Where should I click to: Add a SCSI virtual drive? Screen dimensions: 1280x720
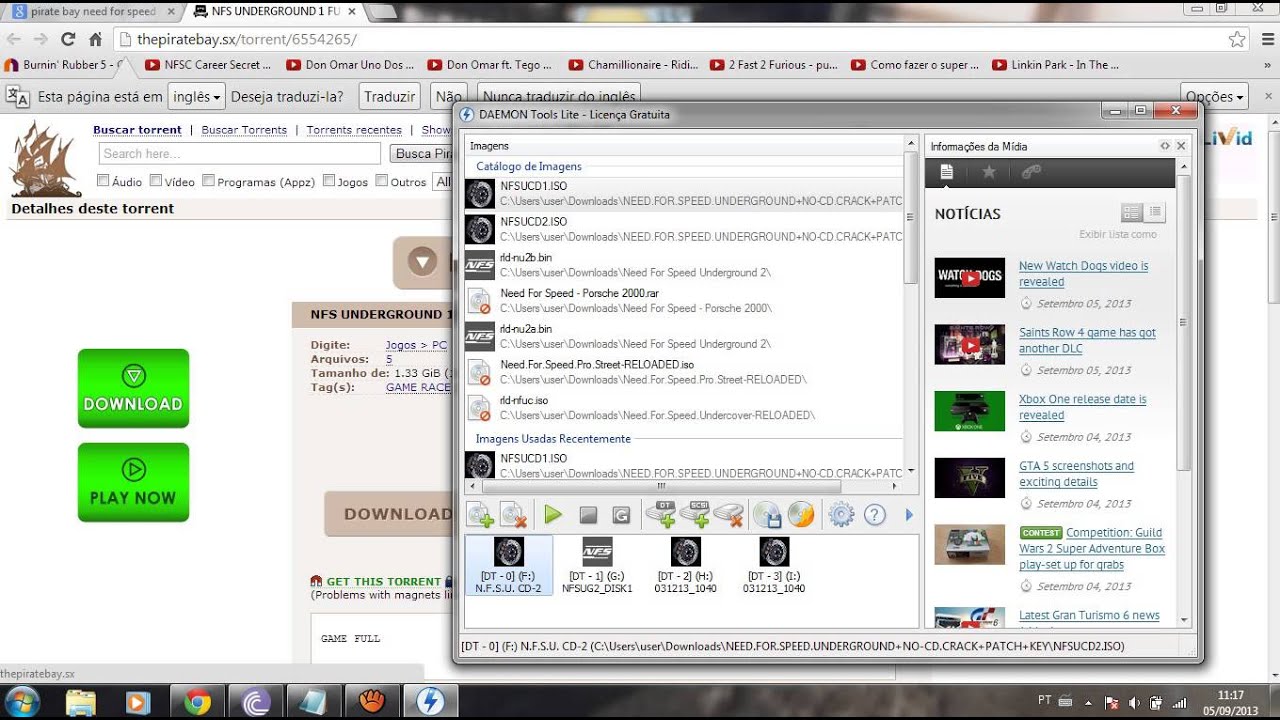click(694, 514)
